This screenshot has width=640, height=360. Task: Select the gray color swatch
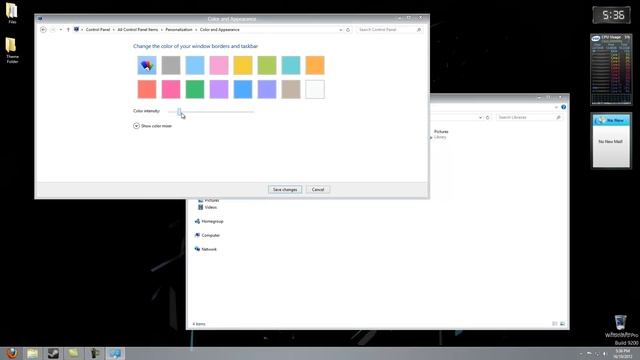click(x=171, y=65)
